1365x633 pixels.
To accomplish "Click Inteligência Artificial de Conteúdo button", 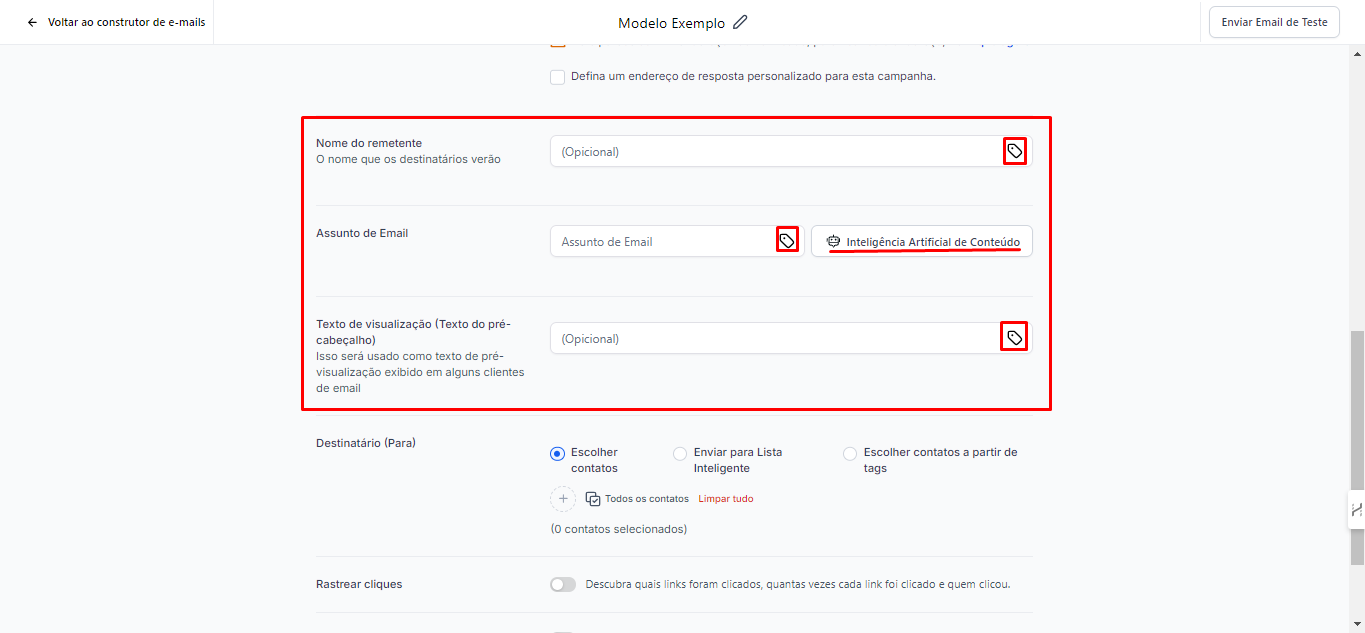I will tap(921, 241).
